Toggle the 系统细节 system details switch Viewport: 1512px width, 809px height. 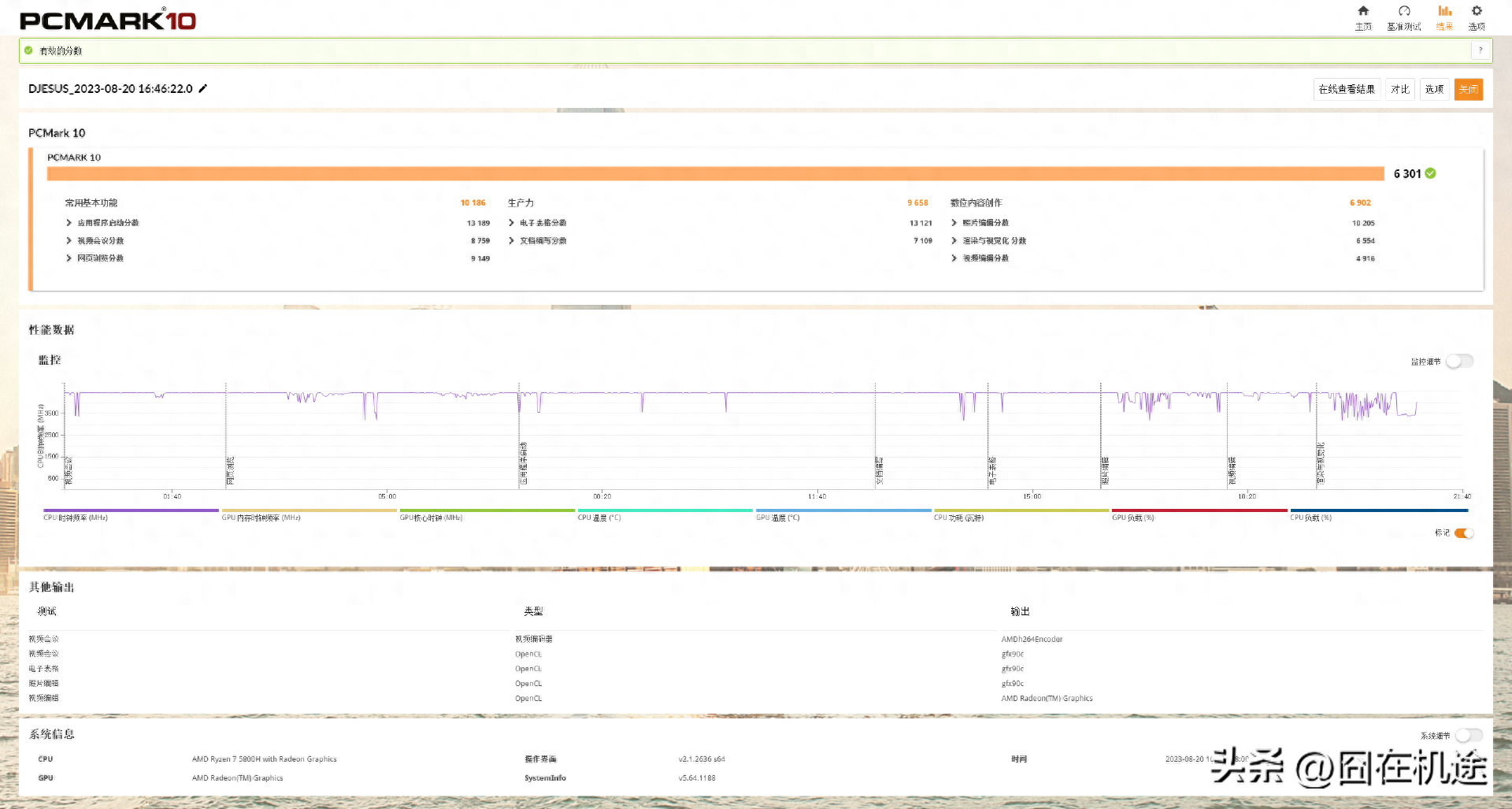pos(1468,735)
